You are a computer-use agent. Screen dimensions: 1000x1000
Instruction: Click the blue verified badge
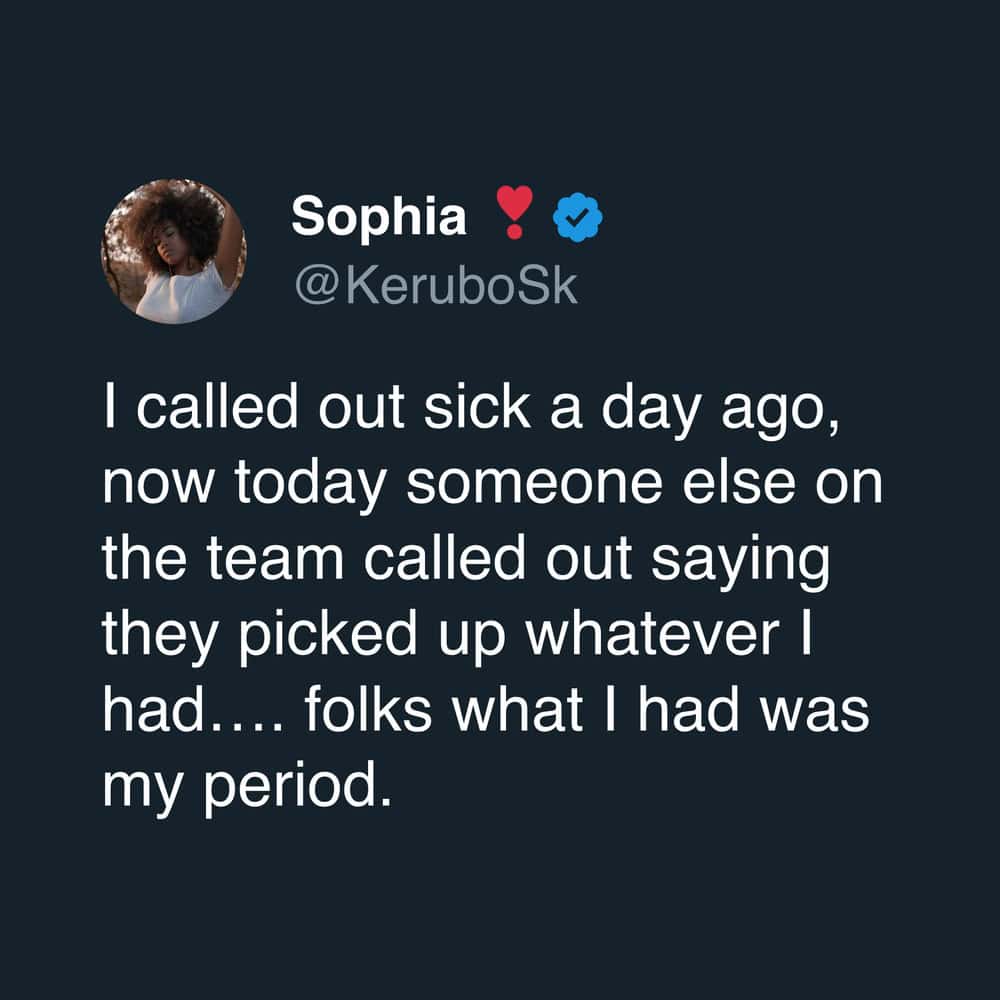tap(577, 217)
